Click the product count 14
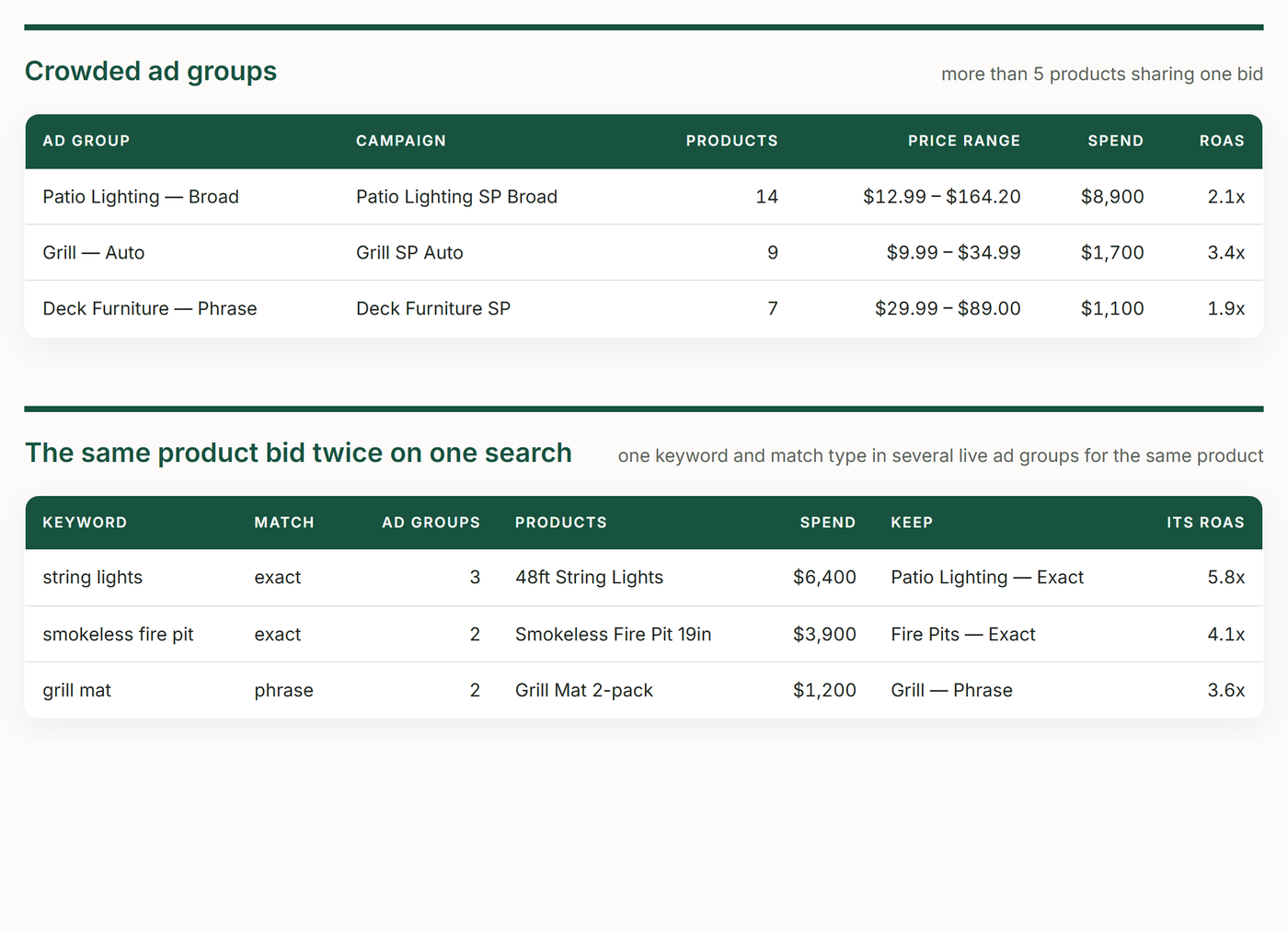The height and width of the screenshot is (931, 1288). coord(766,197)
